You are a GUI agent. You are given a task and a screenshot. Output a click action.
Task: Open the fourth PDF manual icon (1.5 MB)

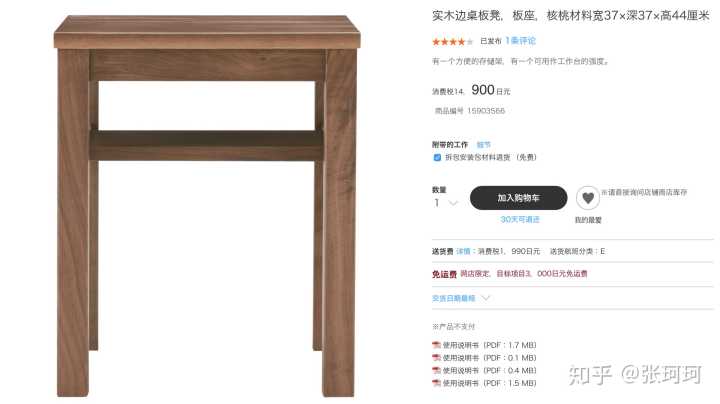tap(436, 383)
